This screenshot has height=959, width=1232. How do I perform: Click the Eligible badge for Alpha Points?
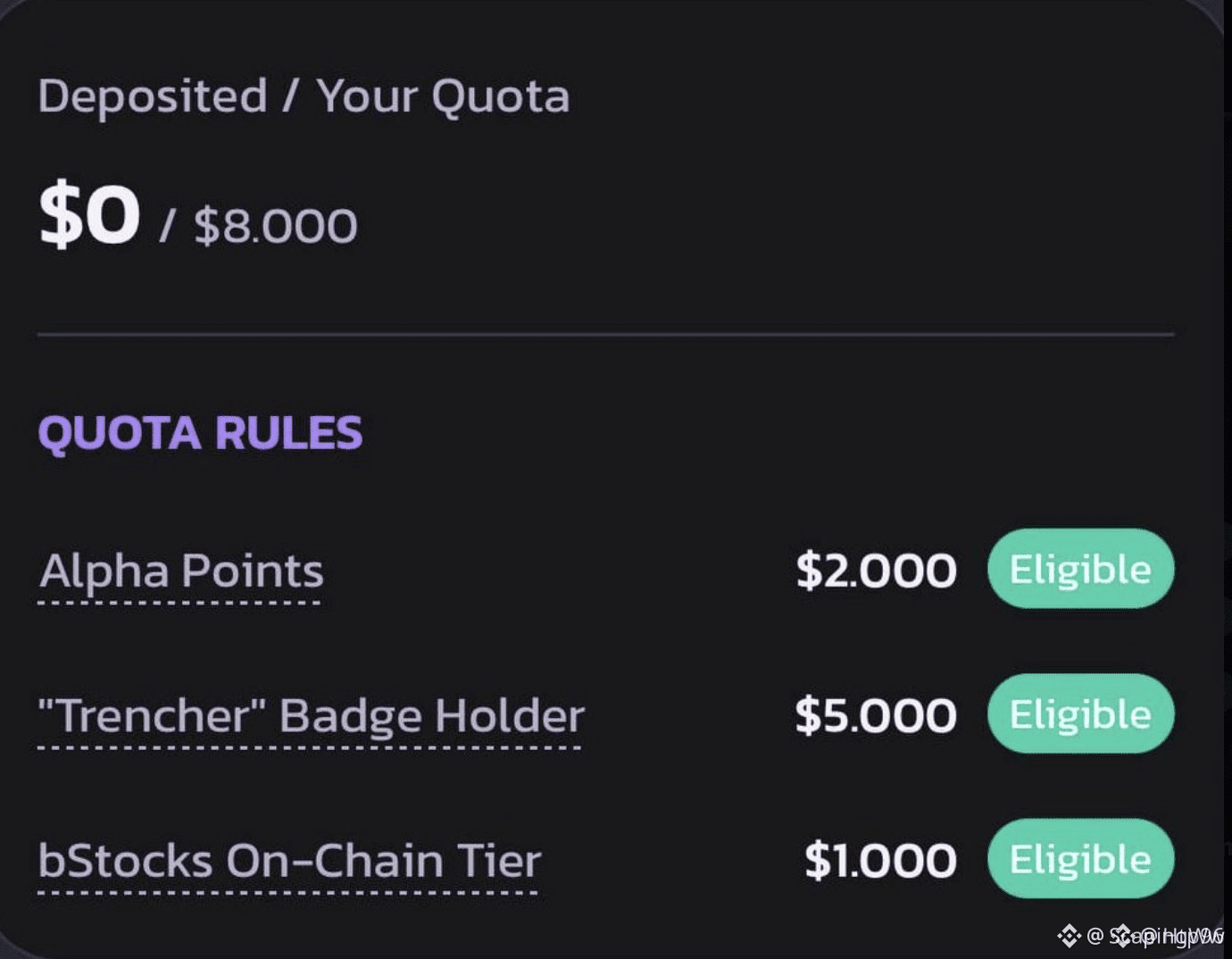1080,569
